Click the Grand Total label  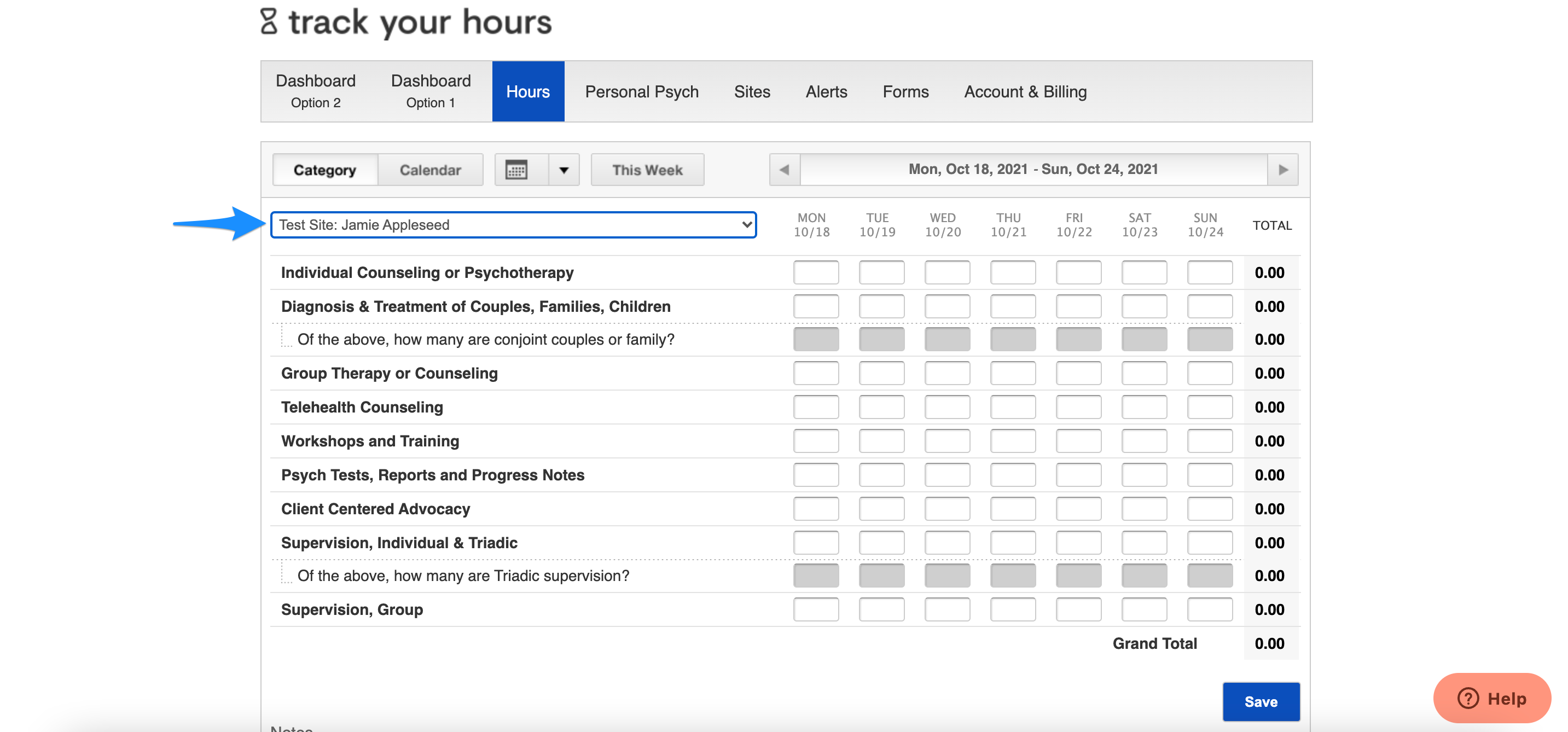[x=1155, y=644]
